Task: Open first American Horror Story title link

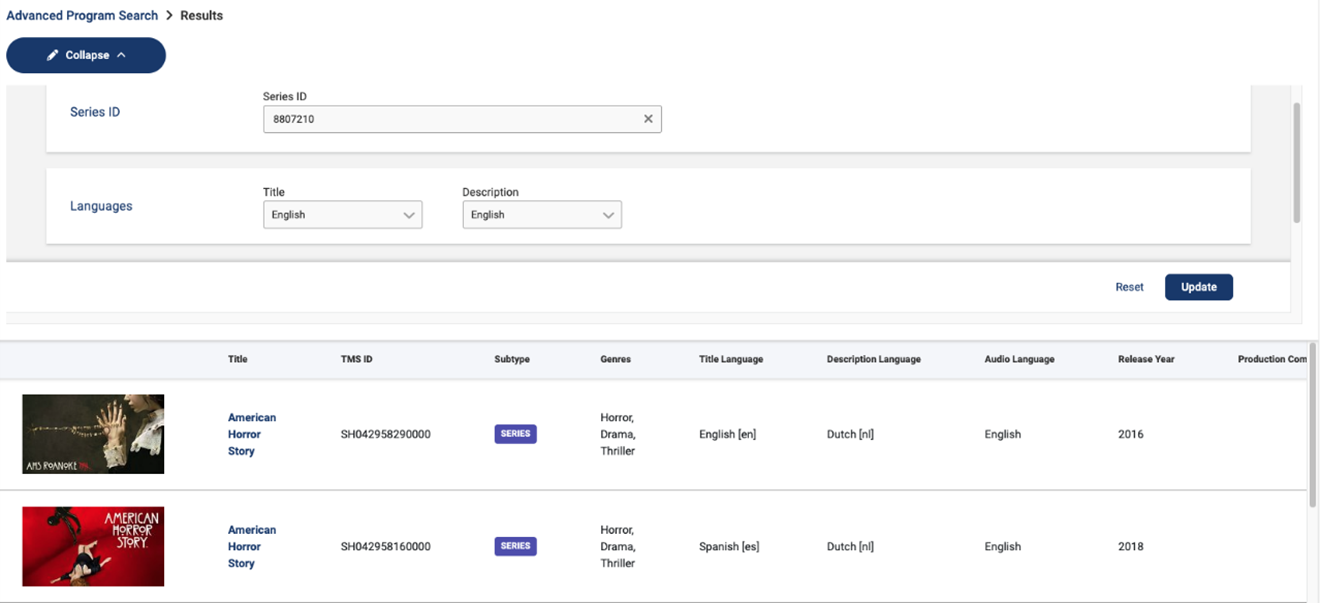Action: point(251,434)
